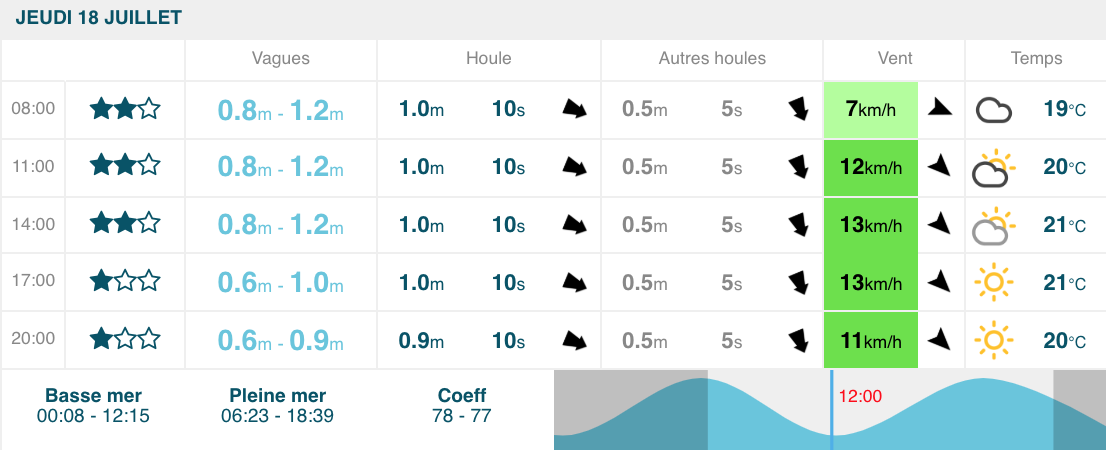Click the Jeudi 18 Juillet heading
1106x450 pixels.
(98, 19)
